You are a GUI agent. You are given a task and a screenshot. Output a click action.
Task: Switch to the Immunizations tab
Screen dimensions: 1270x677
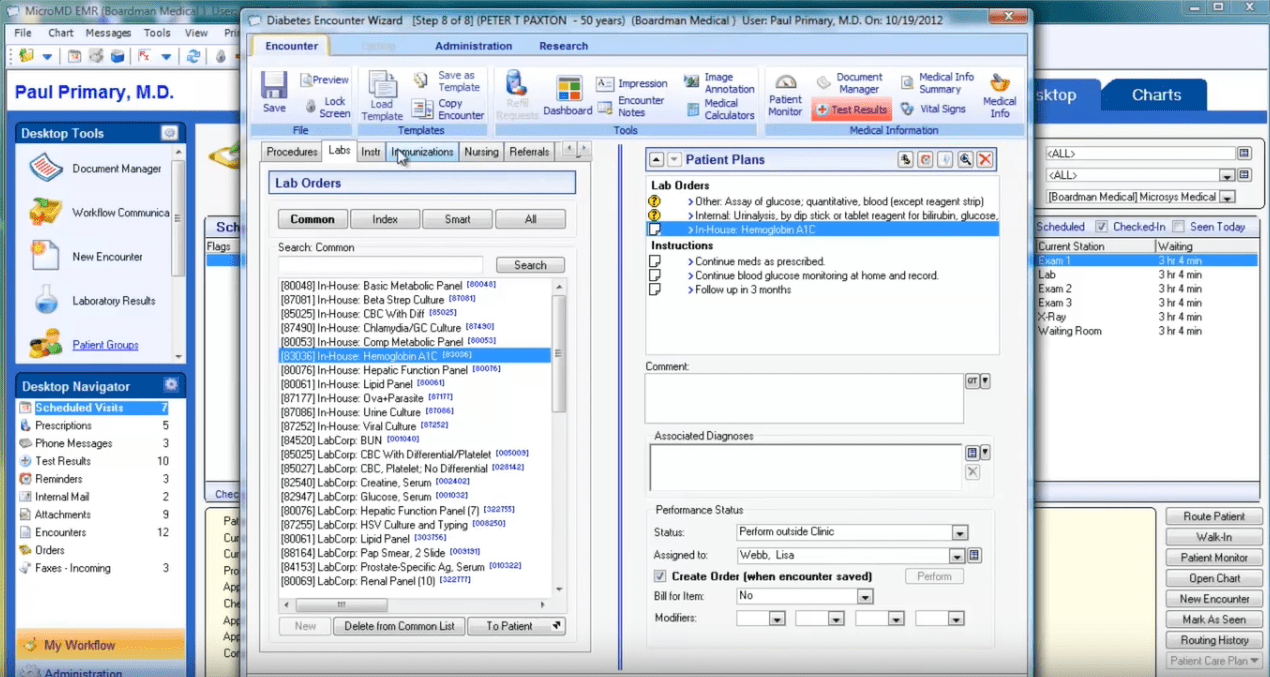coord(423,152)
